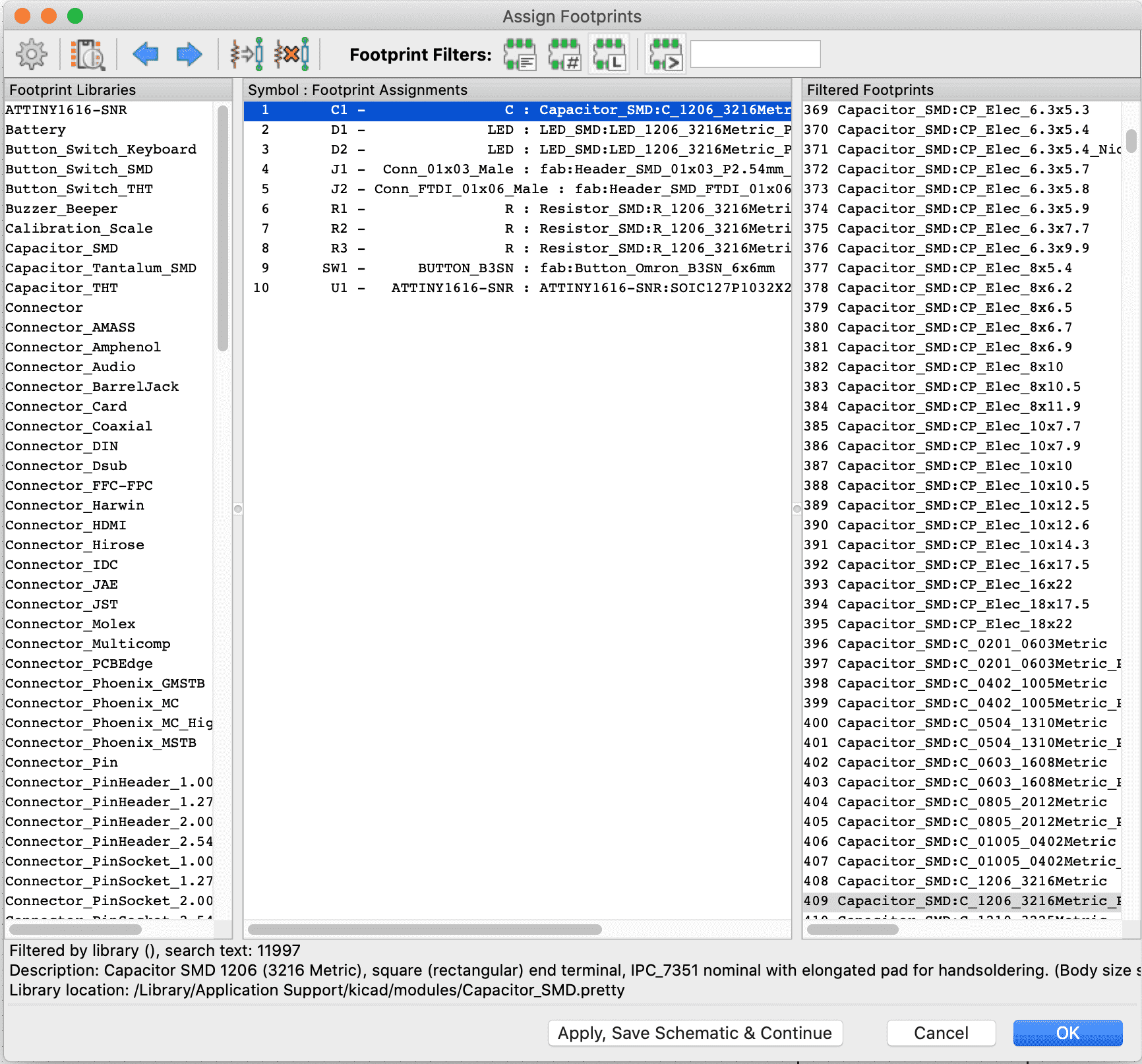Screen dimensions: 1142x1064
Task: Click the assignments list horizontal scrollbar
Action: coord(425,930)
